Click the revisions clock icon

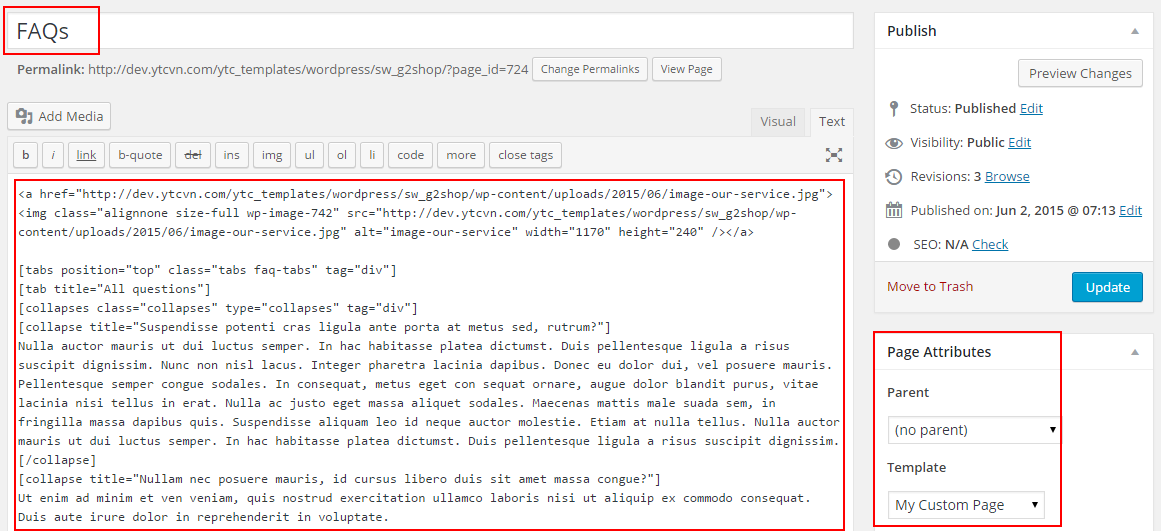point(894,177)
